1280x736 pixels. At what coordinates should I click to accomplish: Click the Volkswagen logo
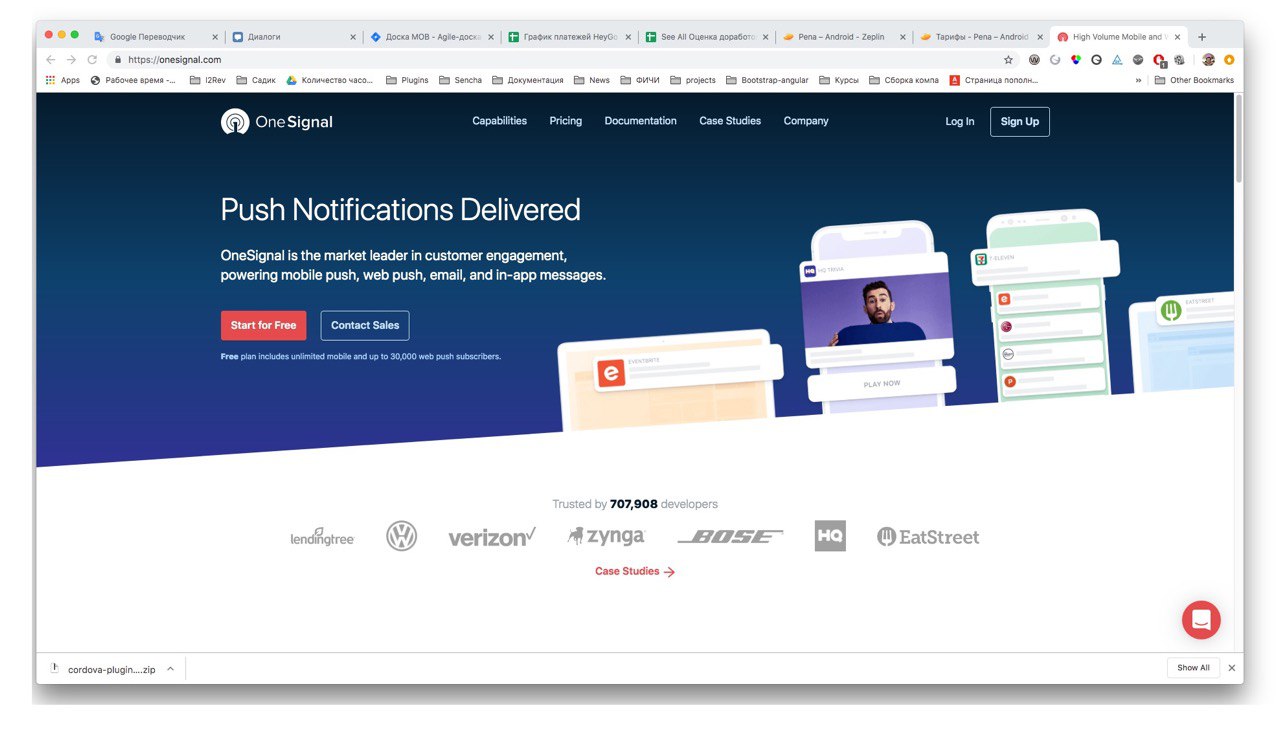(x=402, y=536)
